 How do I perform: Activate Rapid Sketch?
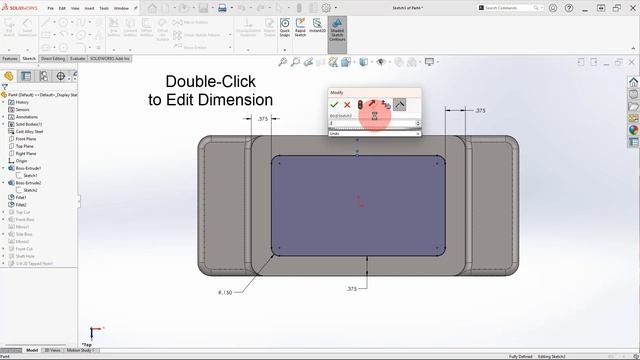tap(300, 27)
